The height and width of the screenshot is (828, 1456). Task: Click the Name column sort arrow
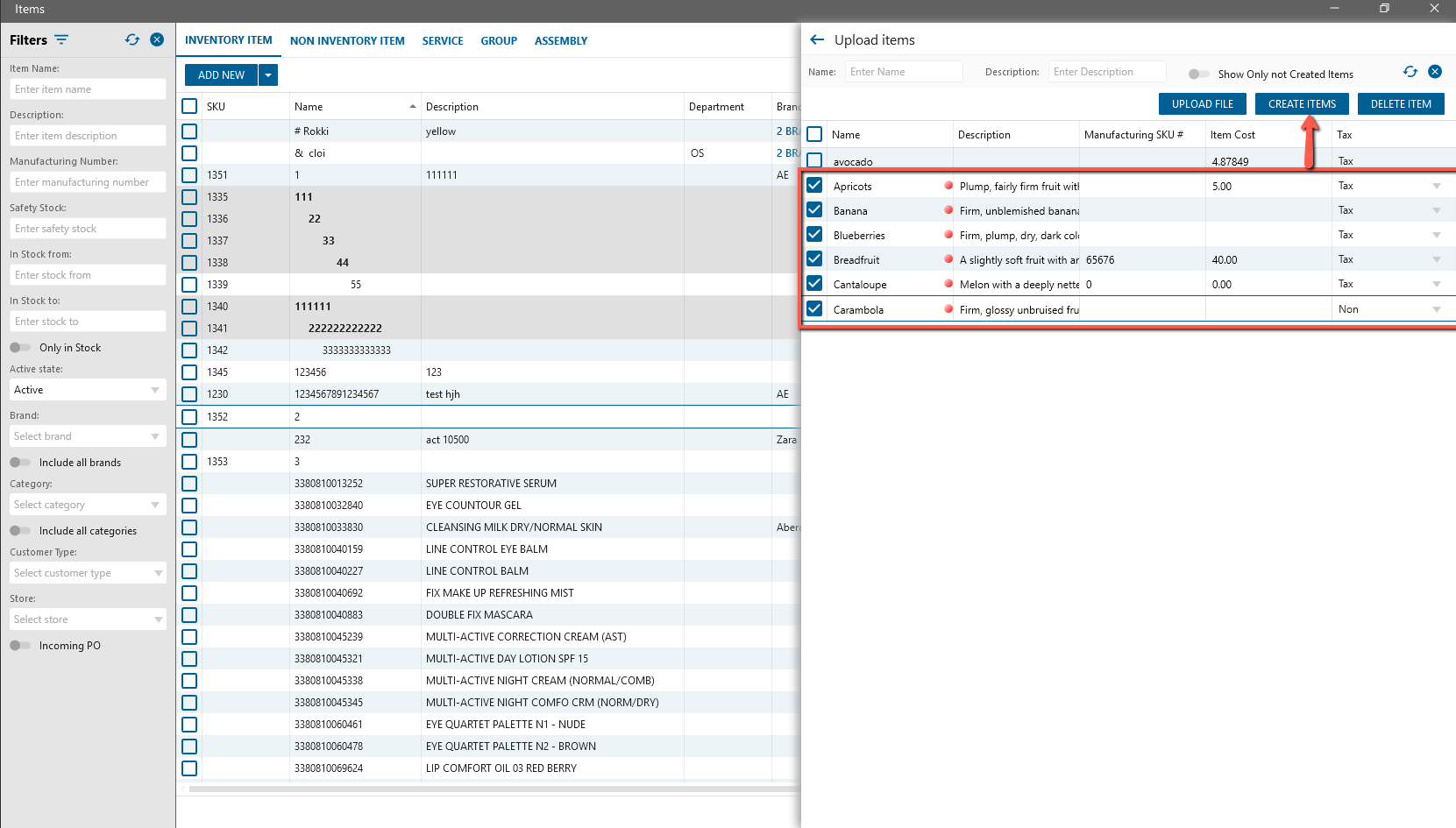412,107
